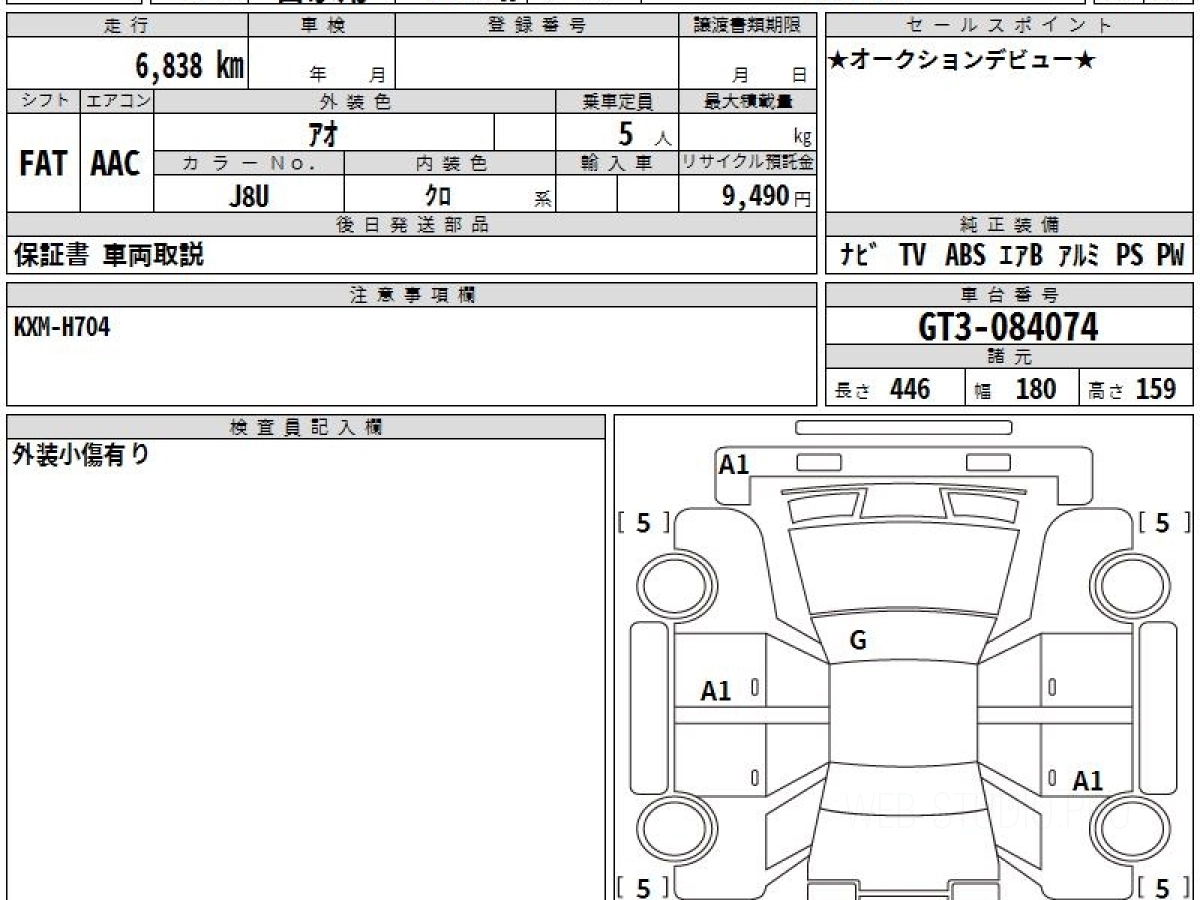The height and width of the screenshot is (900, 1200).
Task: Click the TV equipment item
Action: coord(912,256)
